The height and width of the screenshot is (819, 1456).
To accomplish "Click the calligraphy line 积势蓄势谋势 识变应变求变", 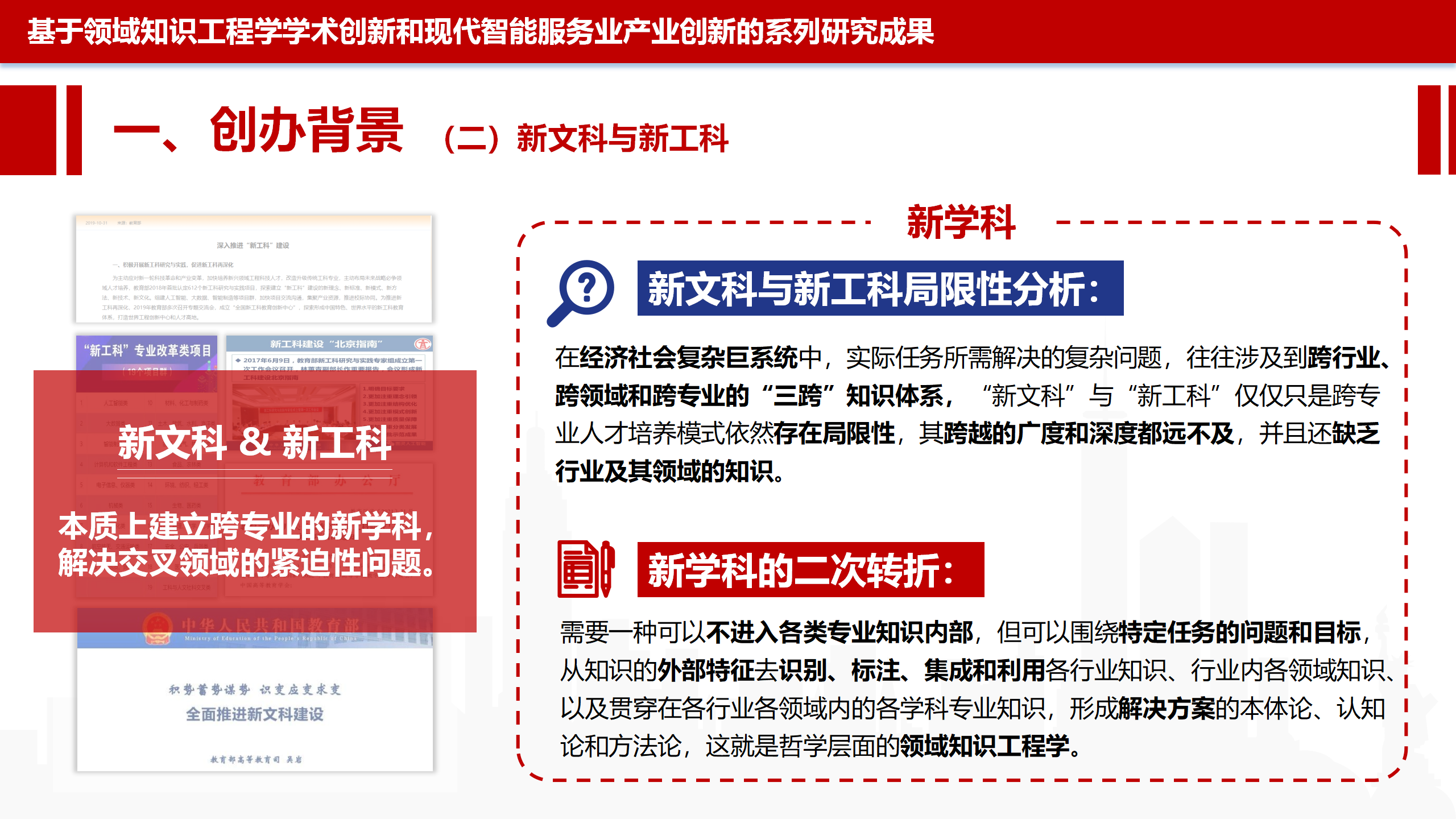I will [x=255, y=689].
